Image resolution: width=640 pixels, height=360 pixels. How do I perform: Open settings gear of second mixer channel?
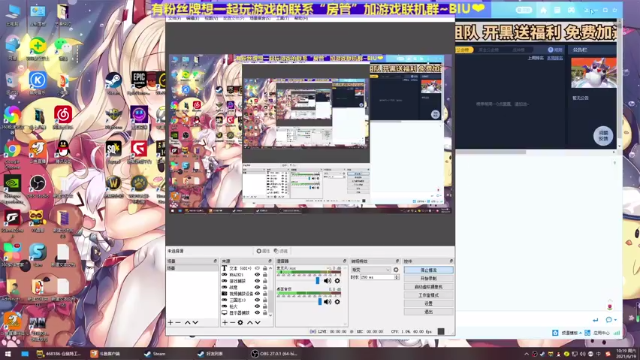tap(337, 302)
